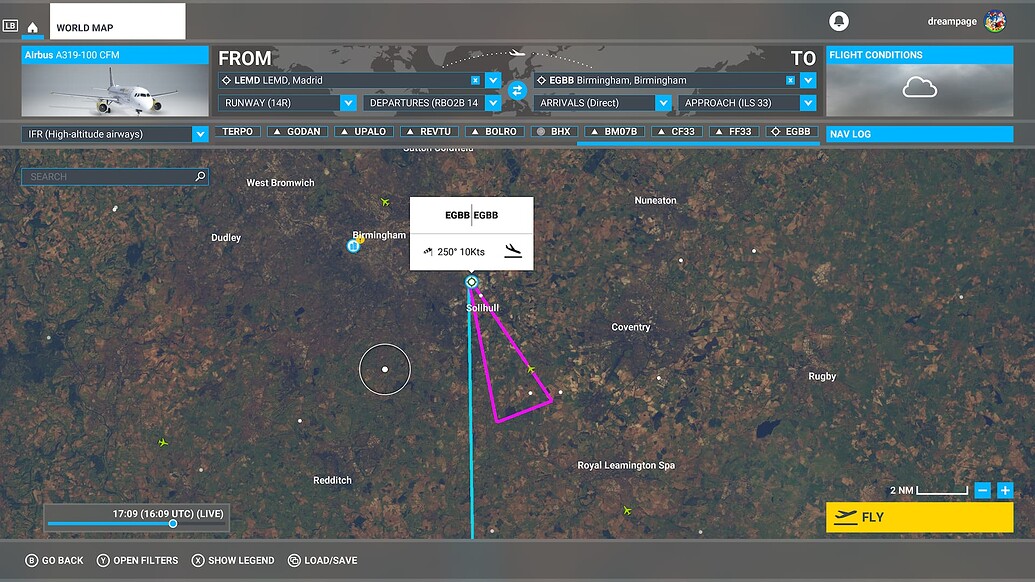Zoom in with the plus map icon
Image resolution: width=1035 pixels, height=582 pixels.
coord(1006,490)
